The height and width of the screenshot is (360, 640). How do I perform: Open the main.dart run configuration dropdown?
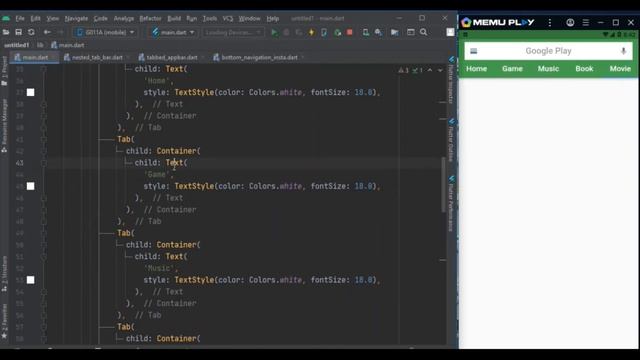174,32
